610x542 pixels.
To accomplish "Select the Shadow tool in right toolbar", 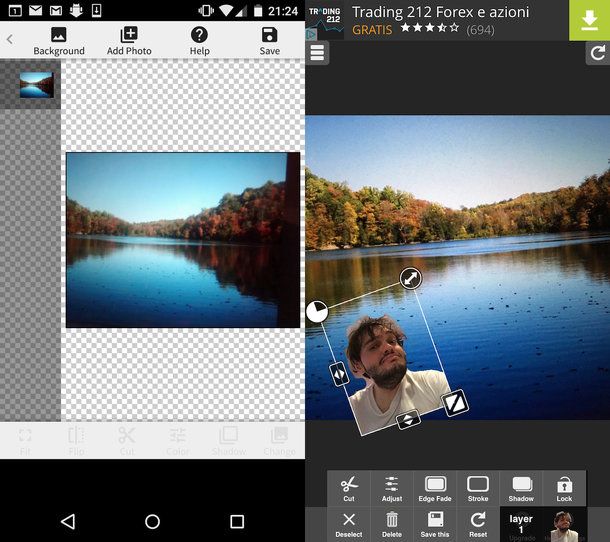I will 521,488.
